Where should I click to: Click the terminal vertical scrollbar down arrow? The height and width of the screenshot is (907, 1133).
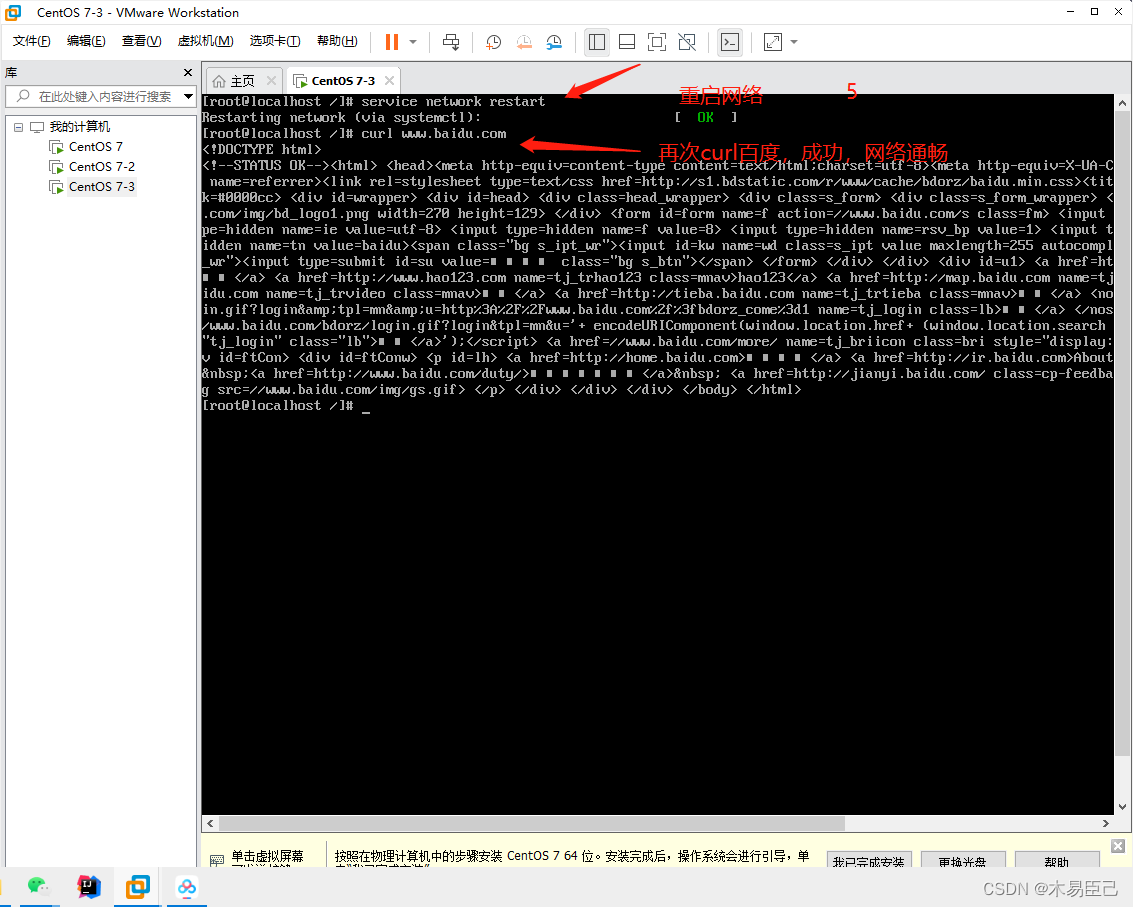coord(1122,807)
